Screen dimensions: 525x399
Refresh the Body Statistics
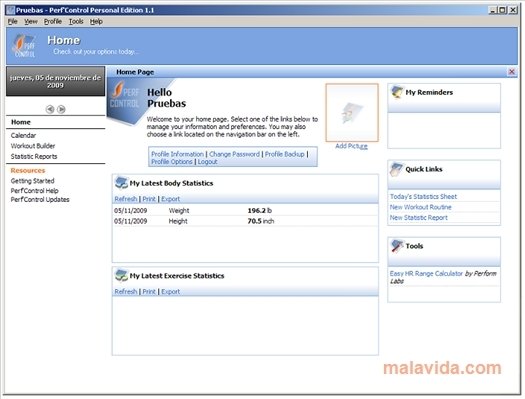[x=126, y=199]
